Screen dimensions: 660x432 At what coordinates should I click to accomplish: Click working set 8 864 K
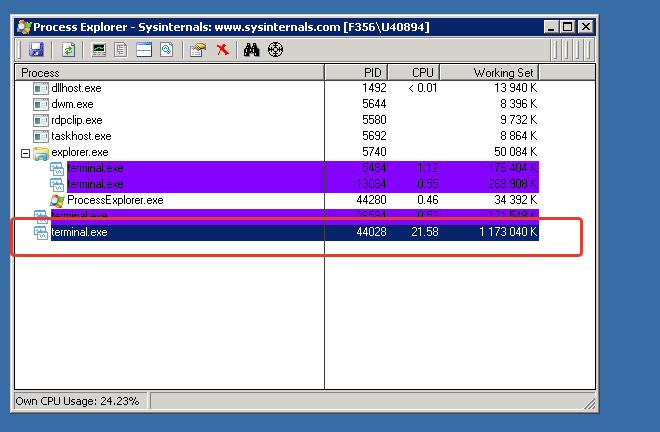(519, 136)
